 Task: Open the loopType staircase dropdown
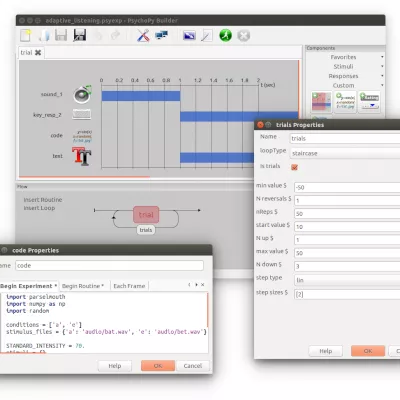coord(345,153)
